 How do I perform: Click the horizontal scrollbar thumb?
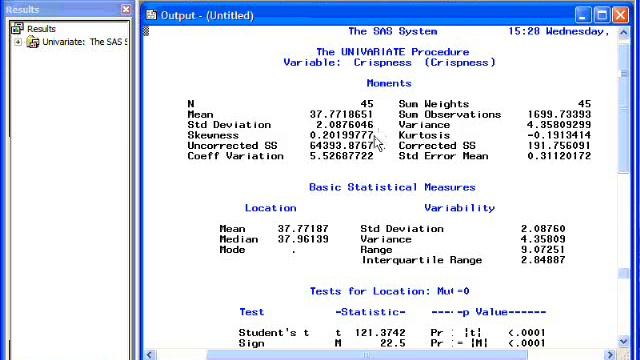pos(367,355)
